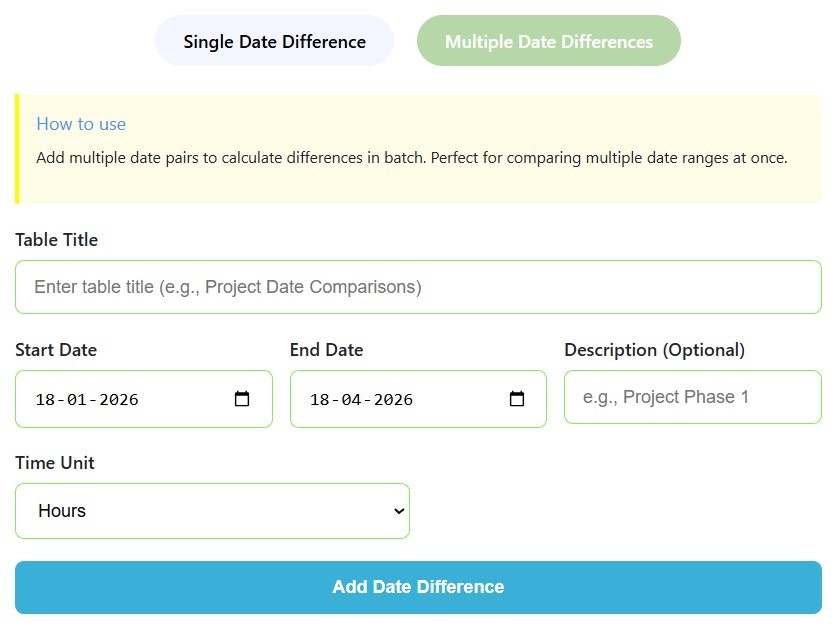Switch to the Single Date Difference tab

coord(273,41)
